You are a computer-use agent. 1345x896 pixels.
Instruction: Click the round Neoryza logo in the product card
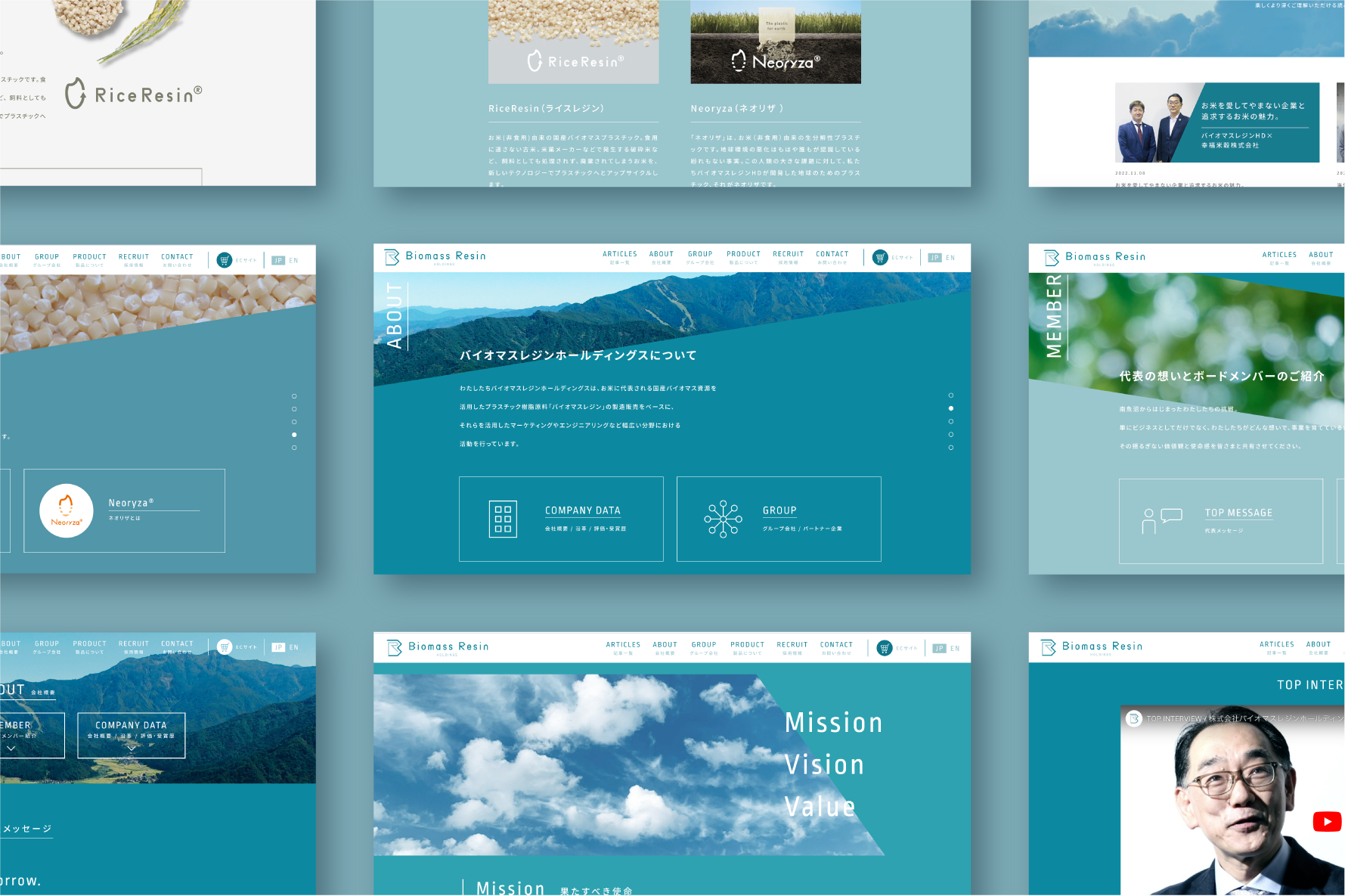click(x=67, y=510)
